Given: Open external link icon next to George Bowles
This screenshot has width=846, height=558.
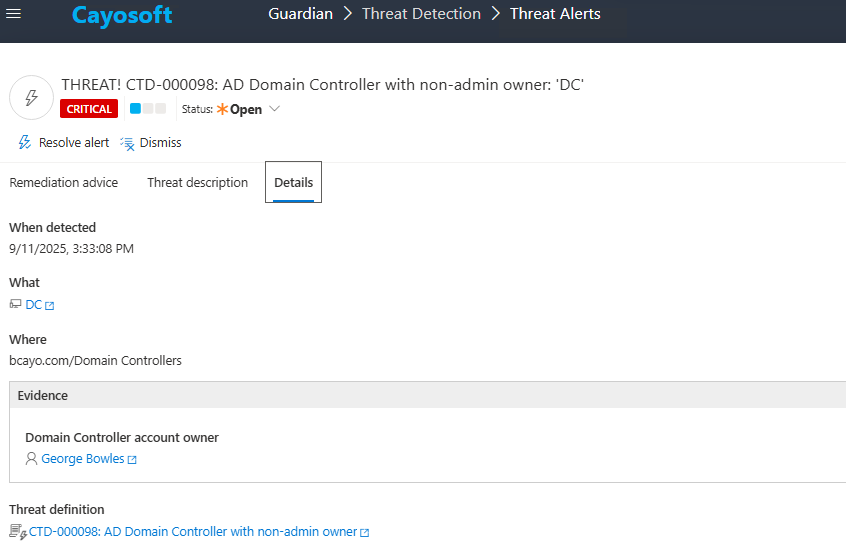Looking at the screenshot, I should (132, 460).
